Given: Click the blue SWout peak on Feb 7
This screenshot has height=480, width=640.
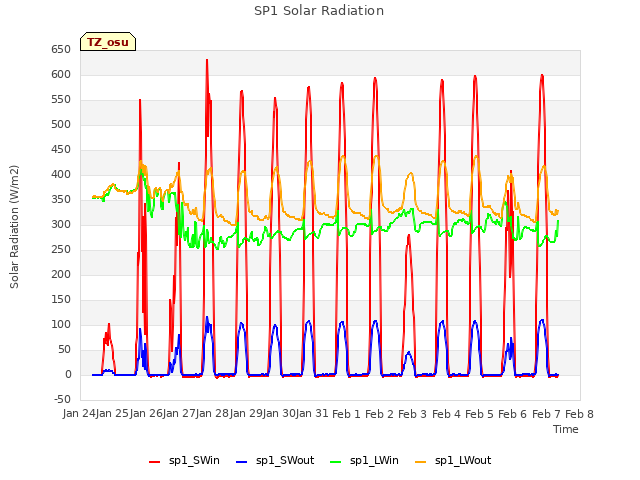Looking at the screenshot, I should coord(542,320).
